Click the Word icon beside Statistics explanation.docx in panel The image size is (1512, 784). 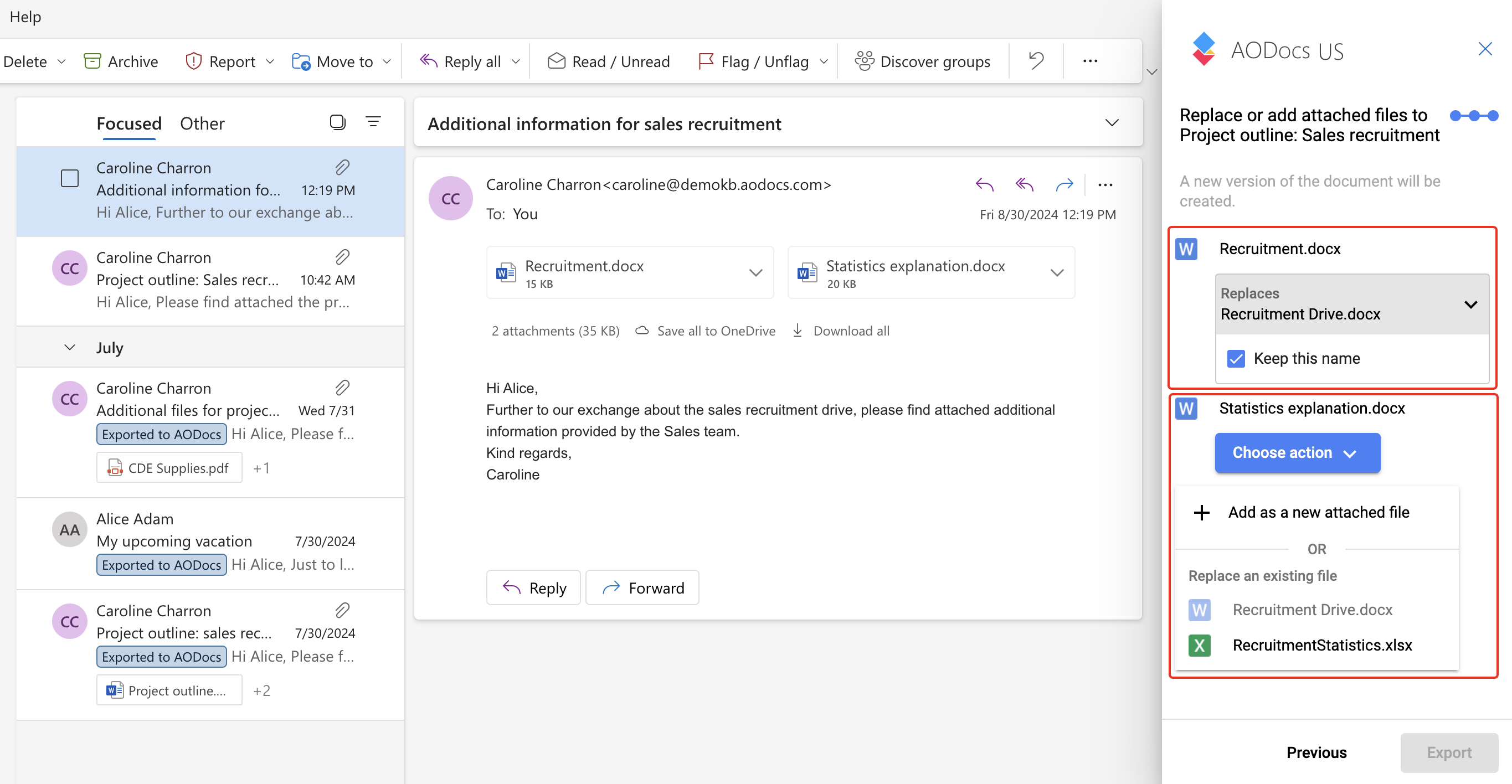click(x=1186, y=409)
